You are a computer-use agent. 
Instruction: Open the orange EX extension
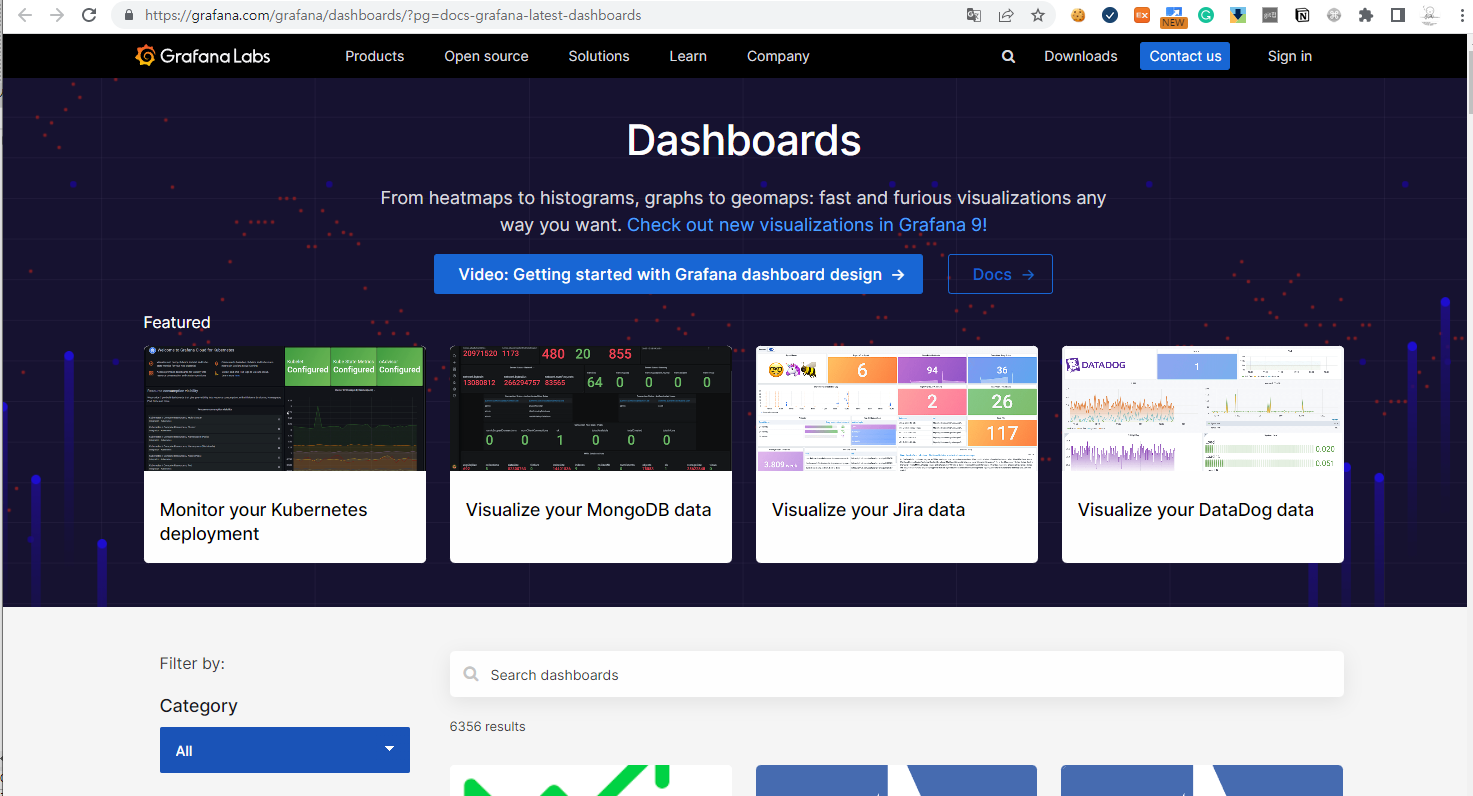pos(1142,16)
